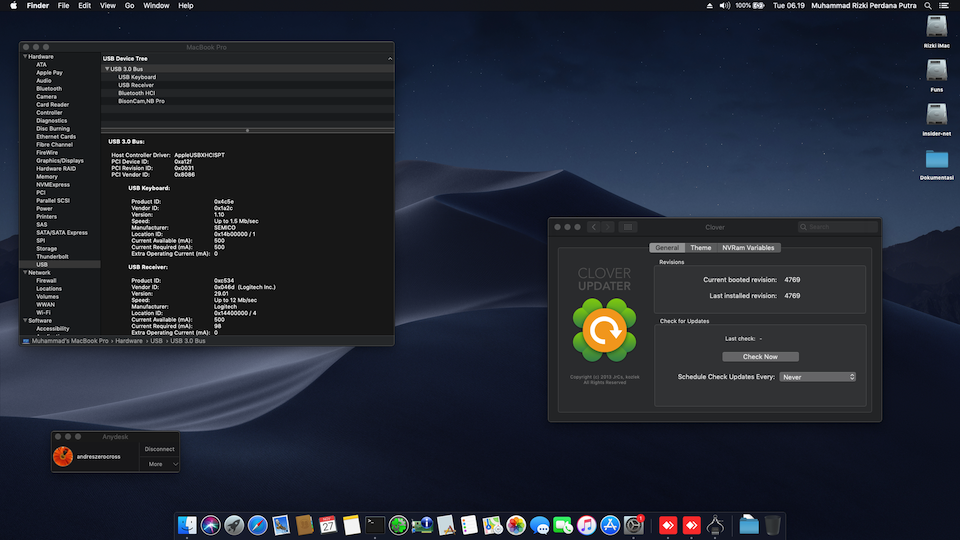
Task: Collapse USB 3.0 Bus tree node
Action: coord(107,69)
